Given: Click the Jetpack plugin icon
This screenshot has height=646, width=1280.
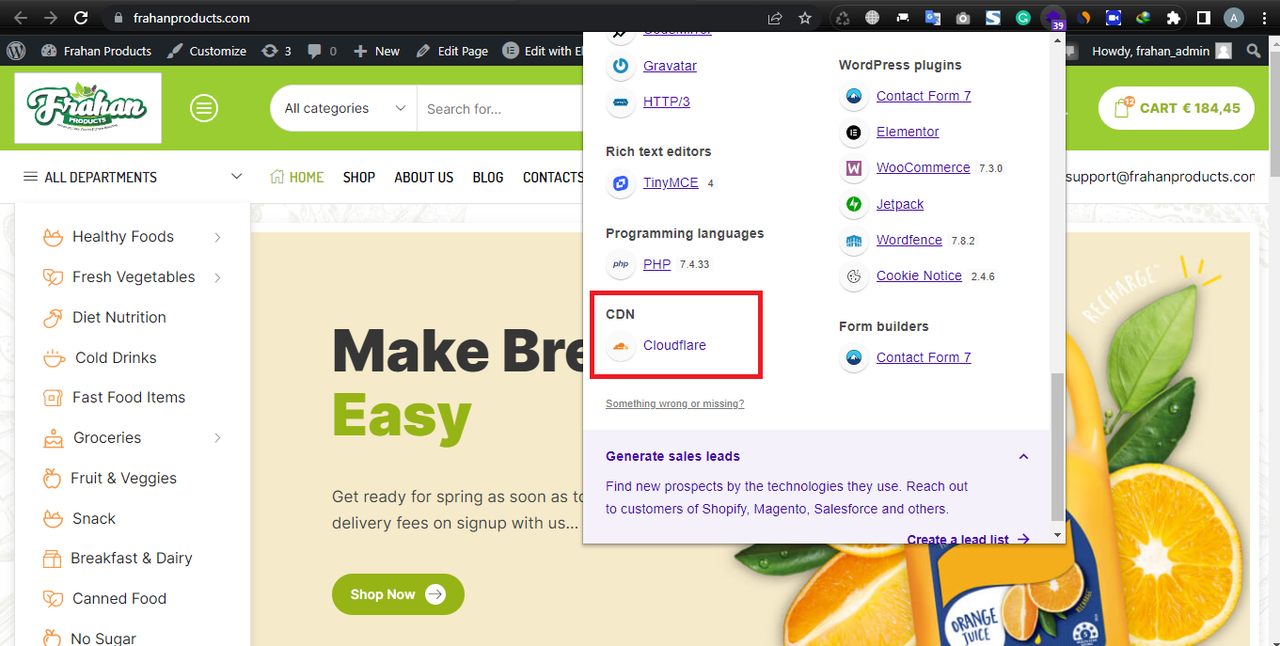Looking at the screenshot, I should coord(854,204).
